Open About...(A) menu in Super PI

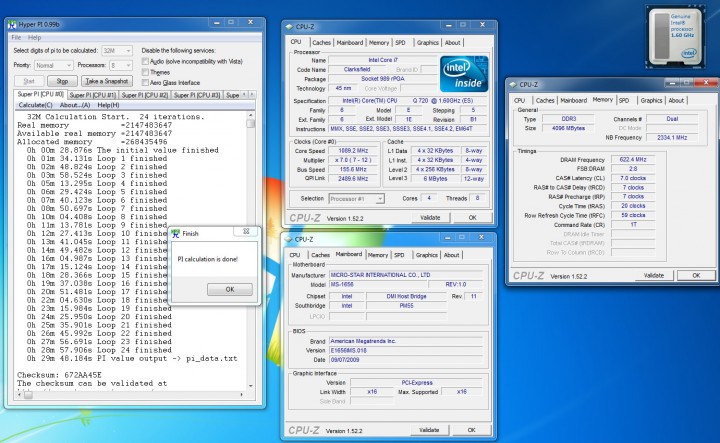point(75,105)
